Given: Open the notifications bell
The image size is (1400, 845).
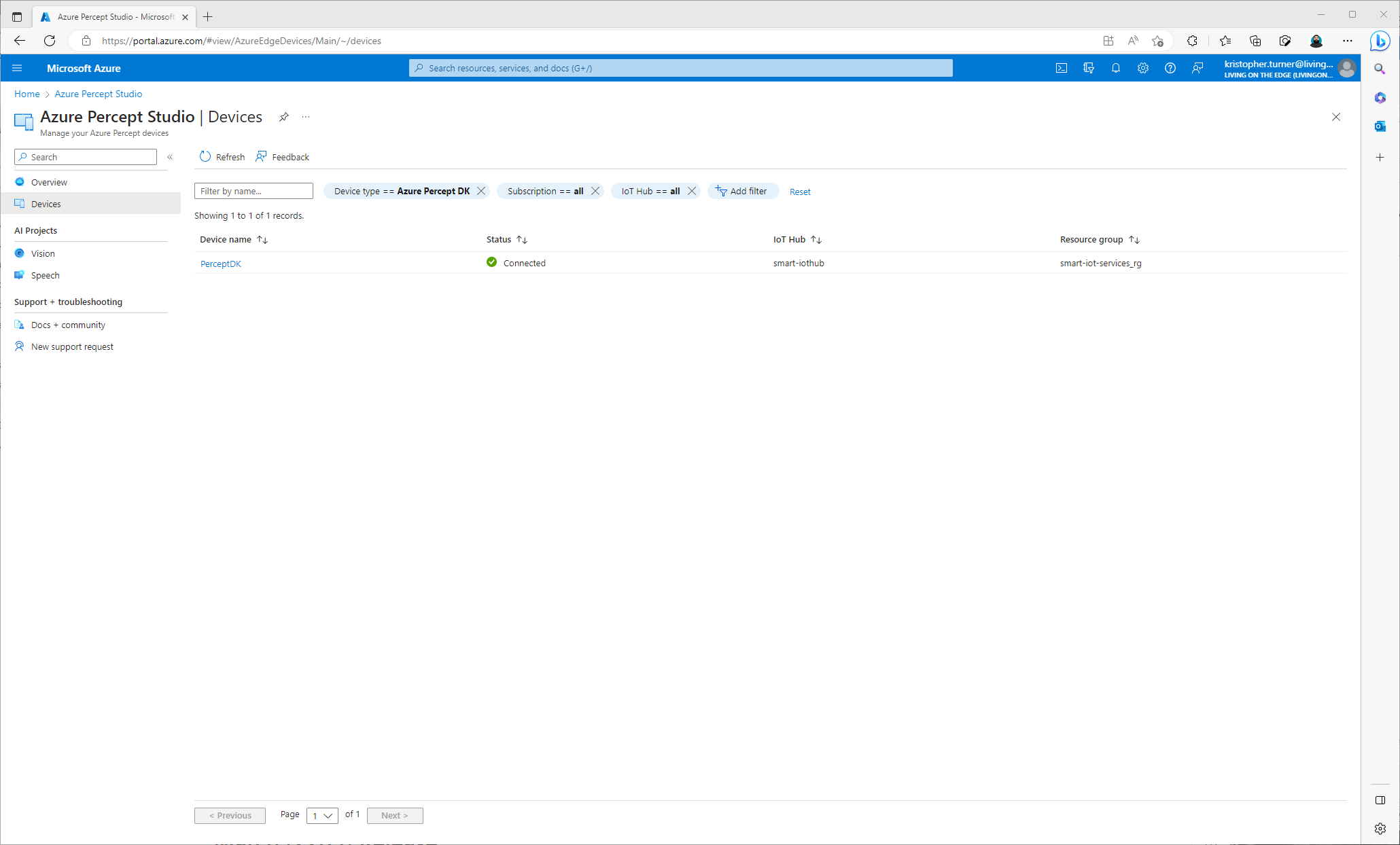Looking at the screenshot, I should coord(1115,68).
